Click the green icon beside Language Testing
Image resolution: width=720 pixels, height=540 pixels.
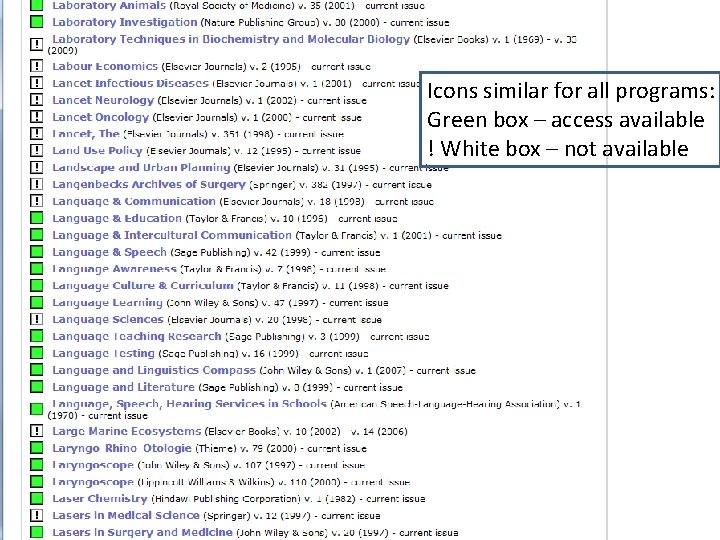[x=36, y=353]
